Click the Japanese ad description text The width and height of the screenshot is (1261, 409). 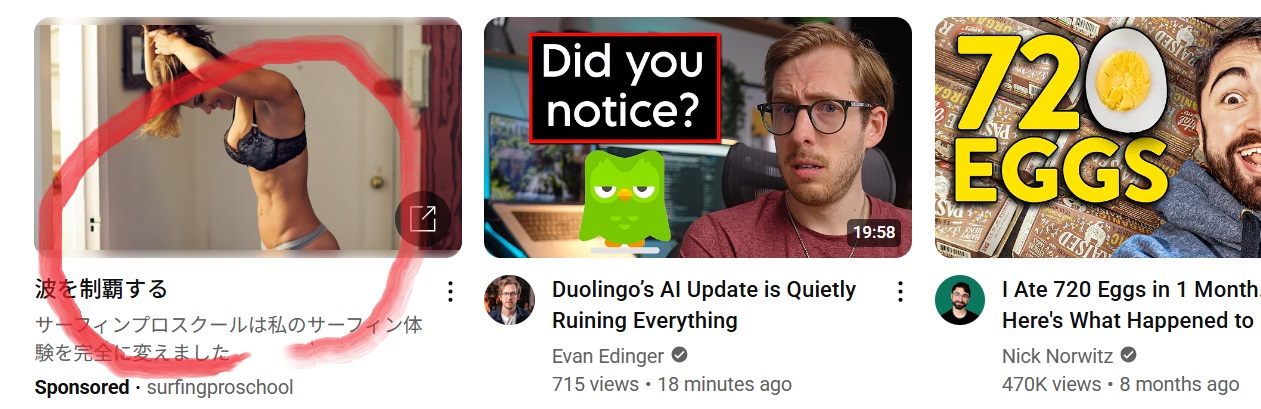coord(228,339)
